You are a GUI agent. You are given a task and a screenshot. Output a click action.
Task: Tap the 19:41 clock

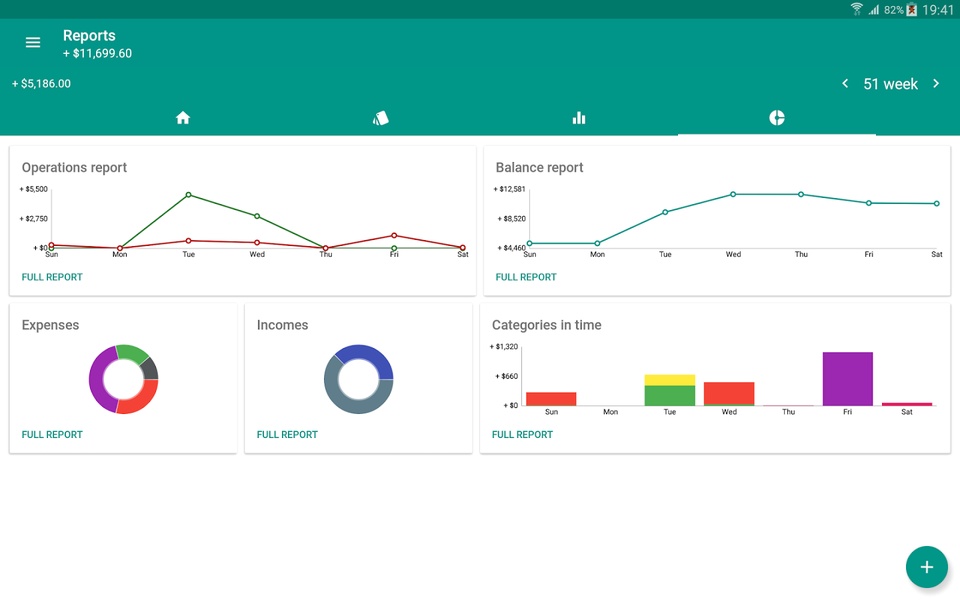[937, 9]
